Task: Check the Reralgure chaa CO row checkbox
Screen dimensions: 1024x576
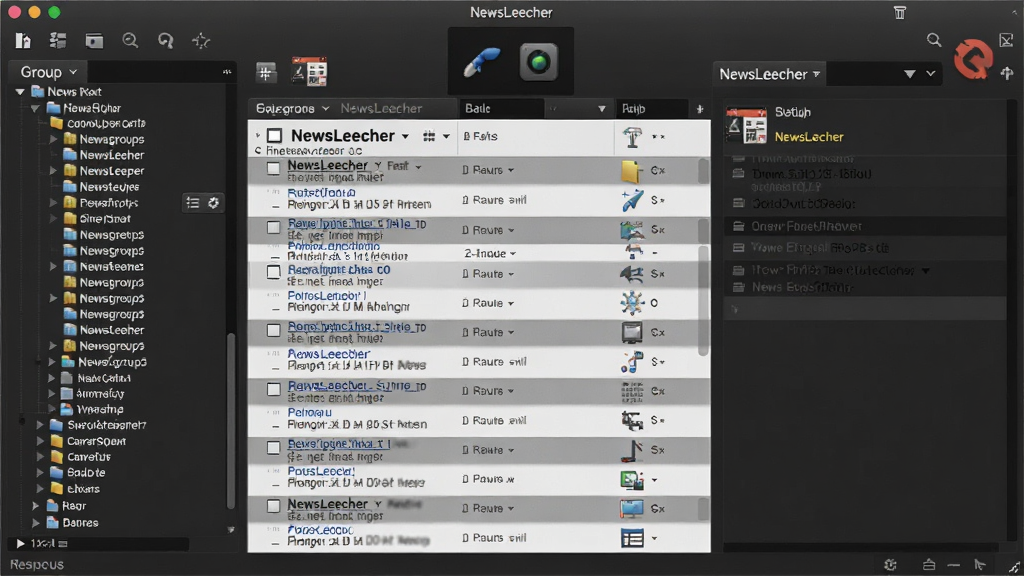Action: tap(274, 272)
